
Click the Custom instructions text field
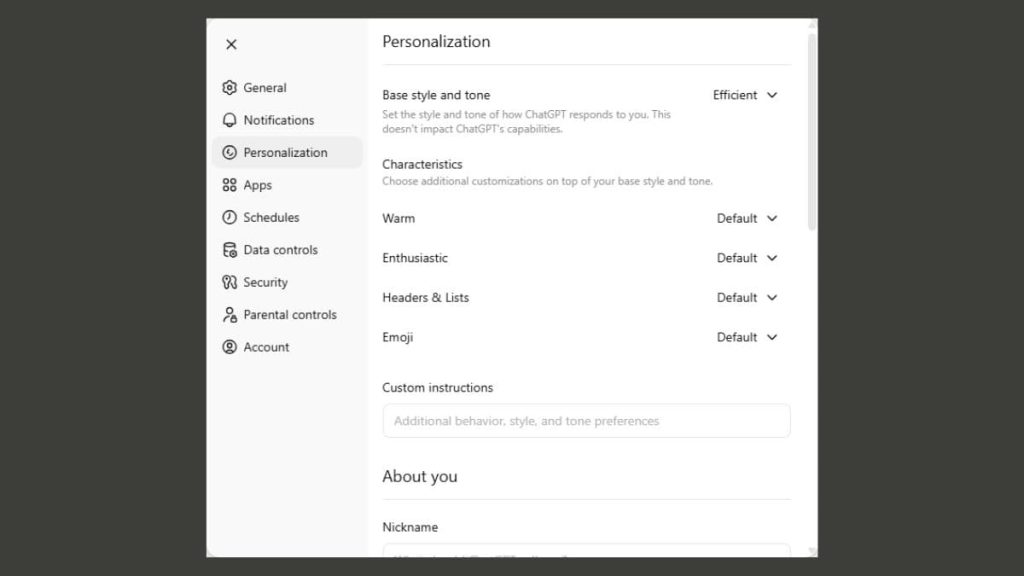(x=586, y=421)
